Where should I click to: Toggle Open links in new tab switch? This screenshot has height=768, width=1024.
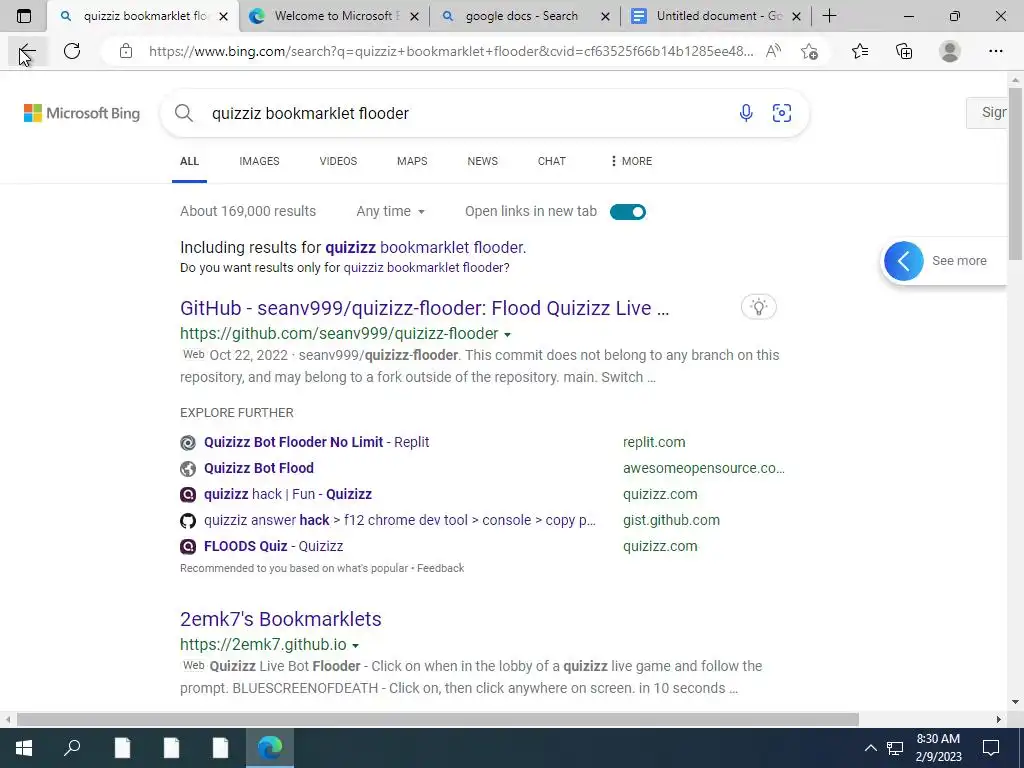tap(628, 212)
